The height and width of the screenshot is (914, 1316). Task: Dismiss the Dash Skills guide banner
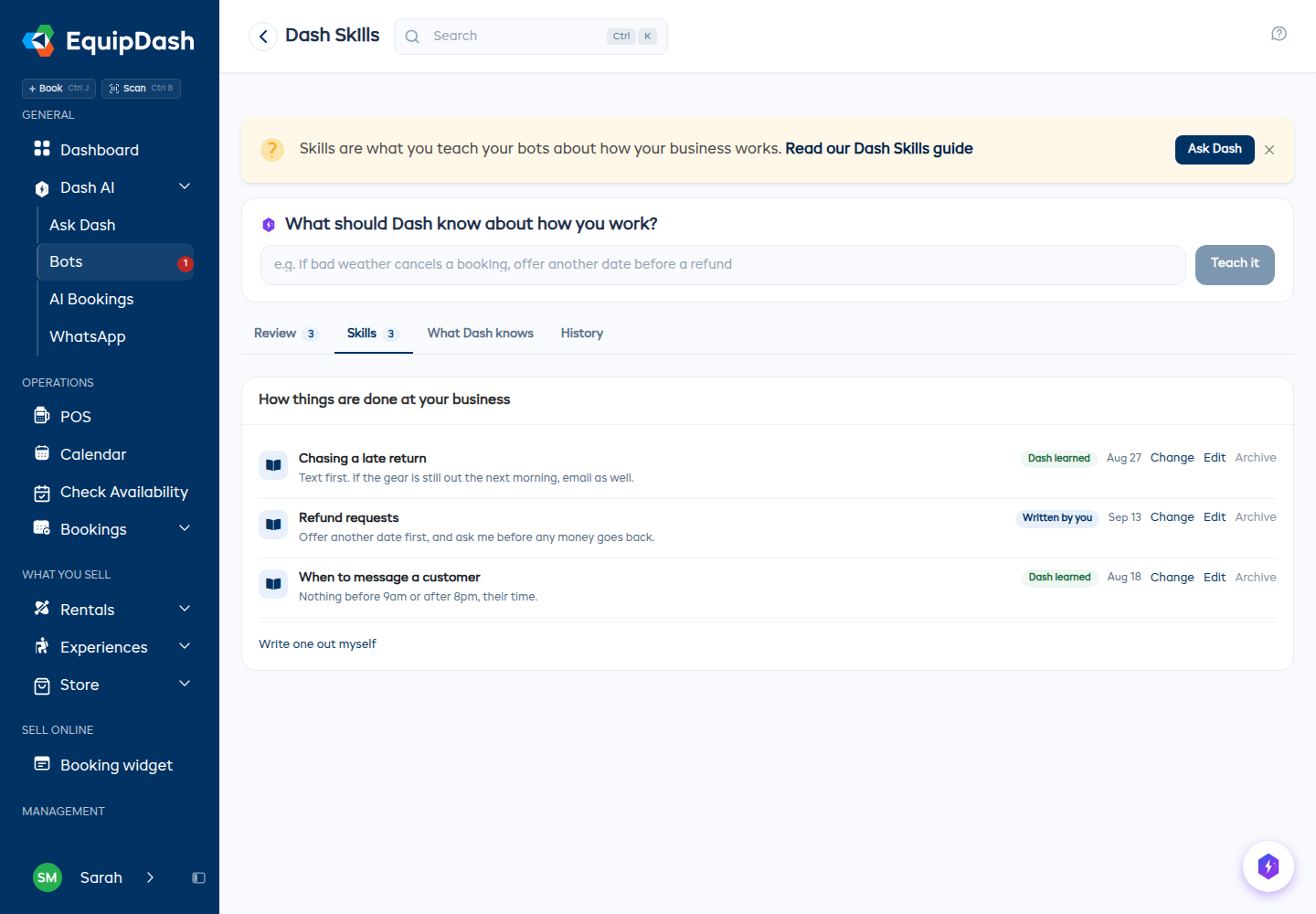1269,150
